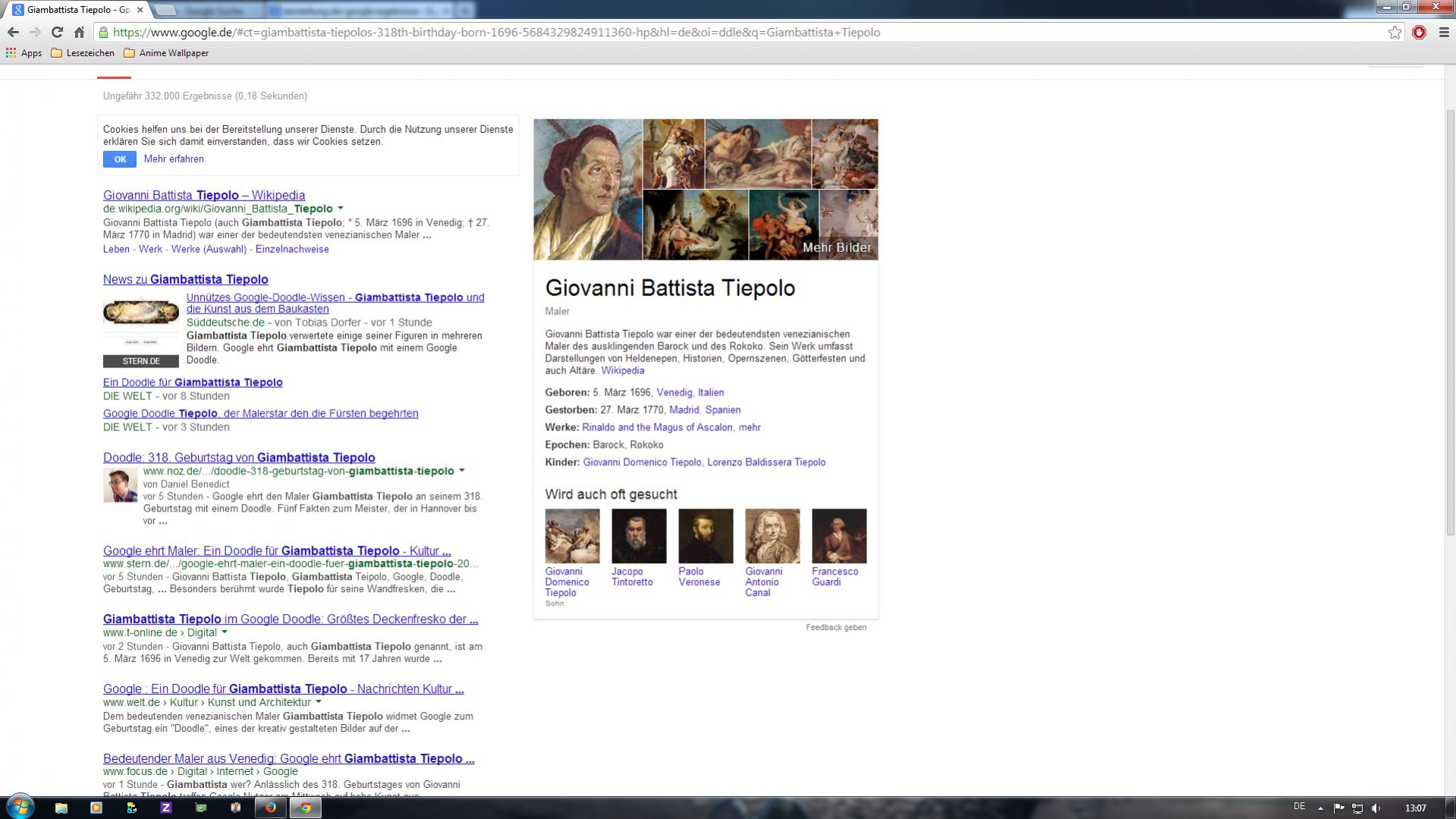Open the Anime Wallpaper bookmarks folder
This screenshot has width=1456, height=819.
point(166,53)
